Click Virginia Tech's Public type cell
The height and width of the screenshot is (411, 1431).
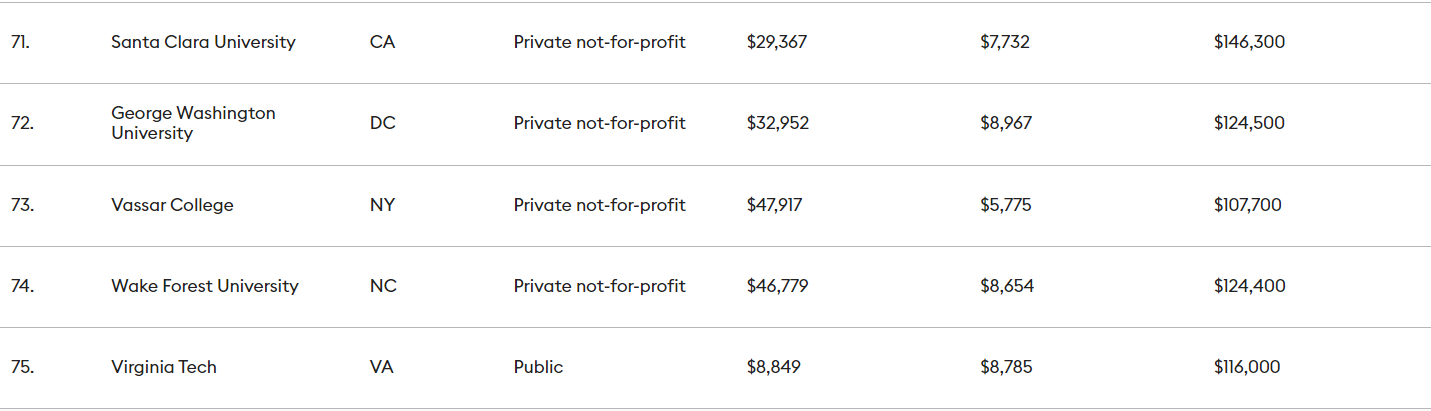[538, 367]
